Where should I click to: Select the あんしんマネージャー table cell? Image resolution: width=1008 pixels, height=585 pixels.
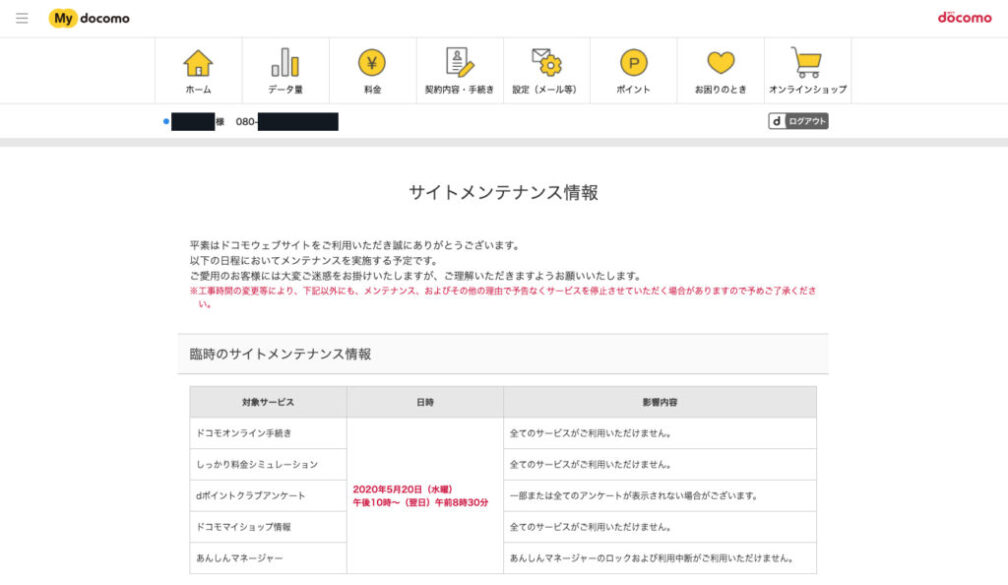[x=268, y=558]
